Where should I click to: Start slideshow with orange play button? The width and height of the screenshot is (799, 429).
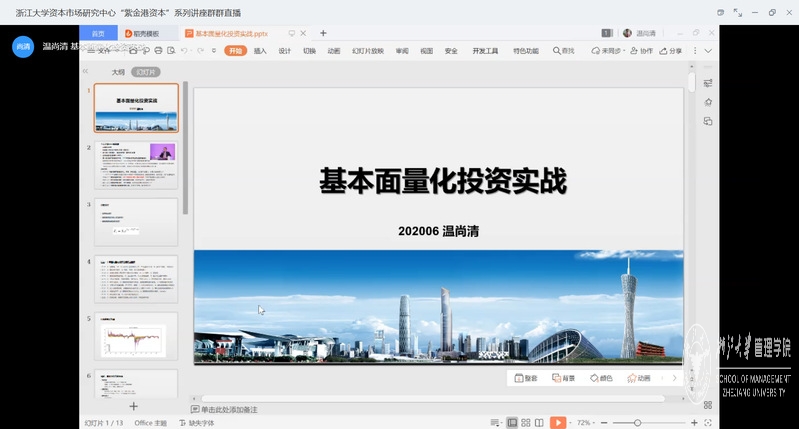tap(558, 423)
